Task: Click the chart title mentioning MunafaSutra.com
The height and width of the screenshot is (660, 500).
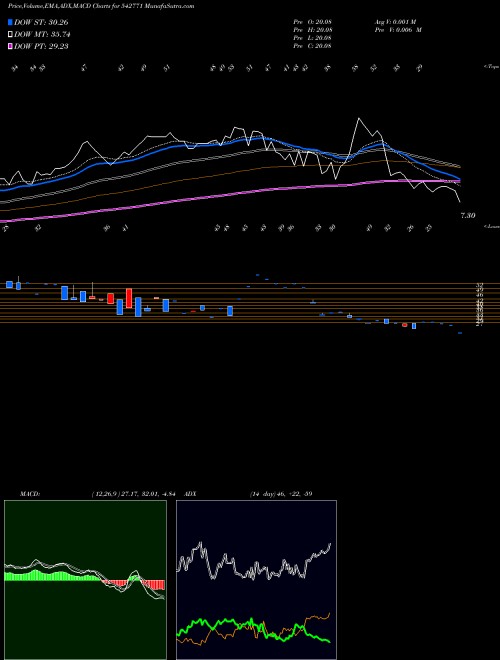Action: pos(101,6)
